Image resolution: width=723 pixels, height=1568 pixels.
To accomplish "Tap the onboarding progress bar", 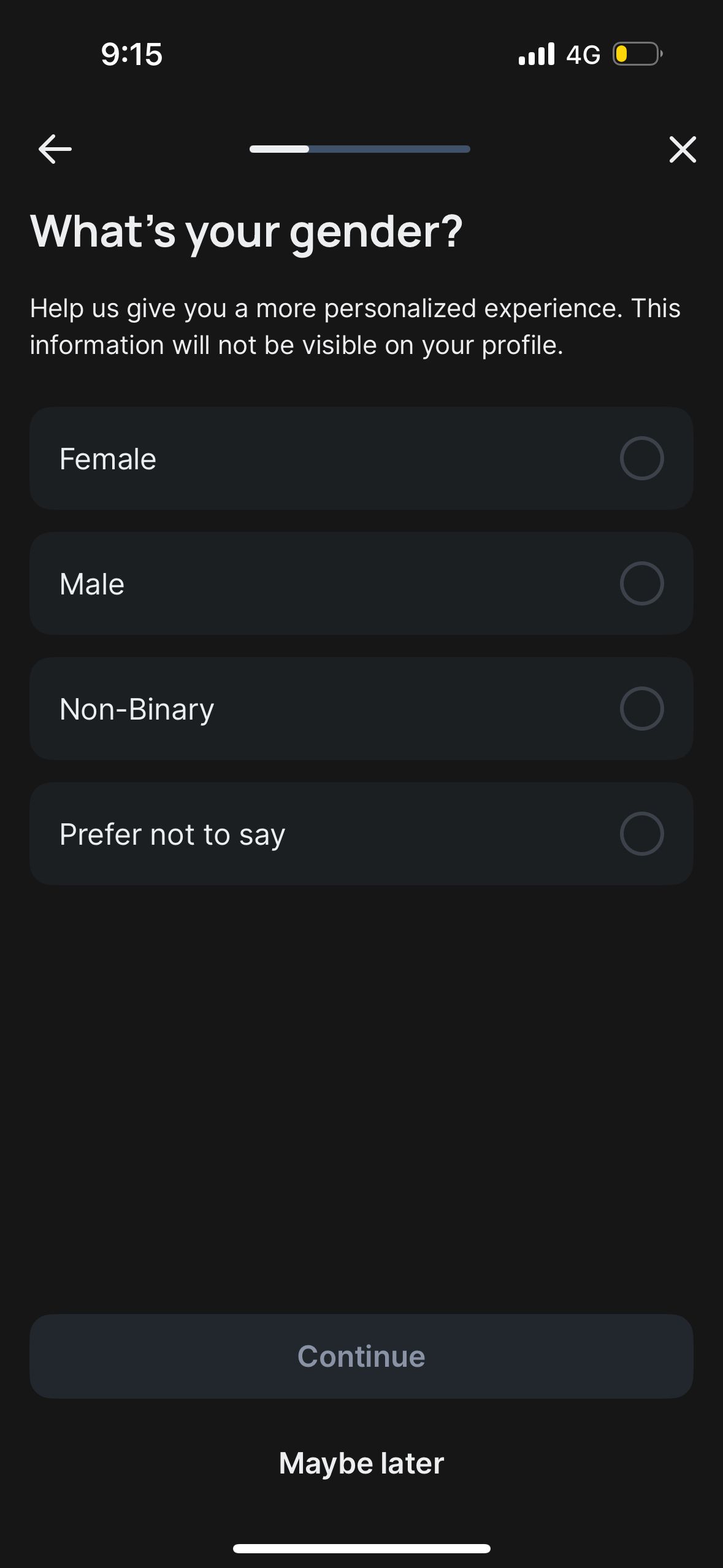I will tap(360, 149).
